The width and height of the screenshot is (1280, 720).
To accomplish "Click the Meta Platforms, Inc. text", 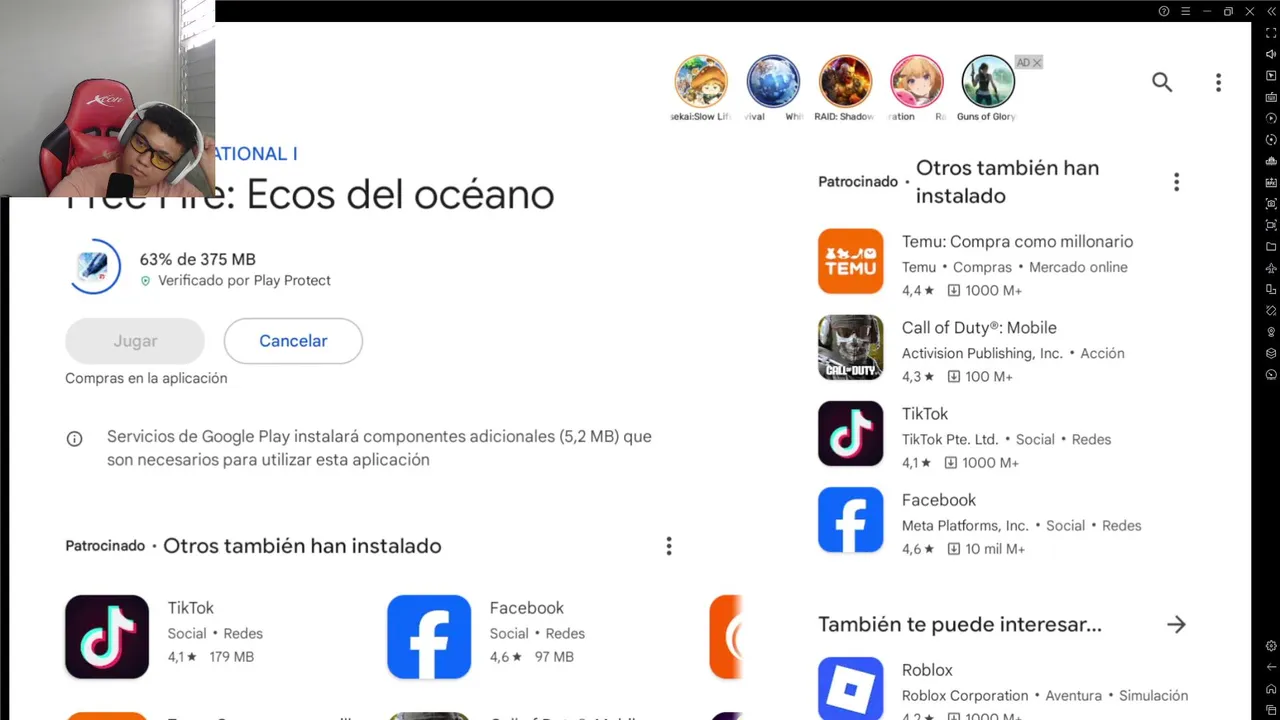I will point(964,526).
